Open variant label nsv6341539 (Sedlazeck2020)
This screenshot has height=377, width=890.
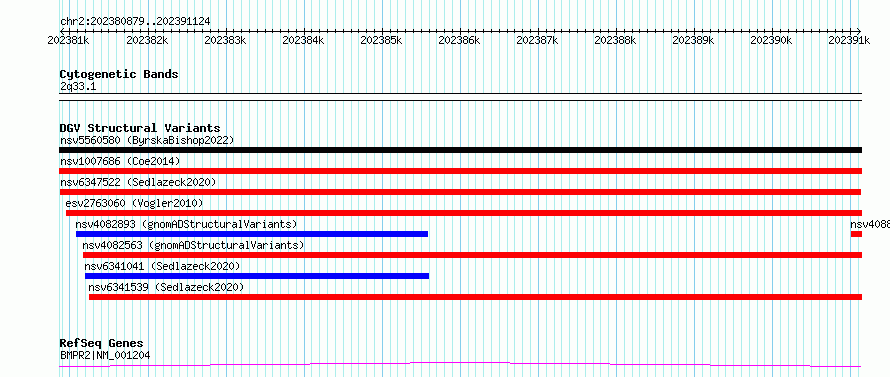point(166,287)
